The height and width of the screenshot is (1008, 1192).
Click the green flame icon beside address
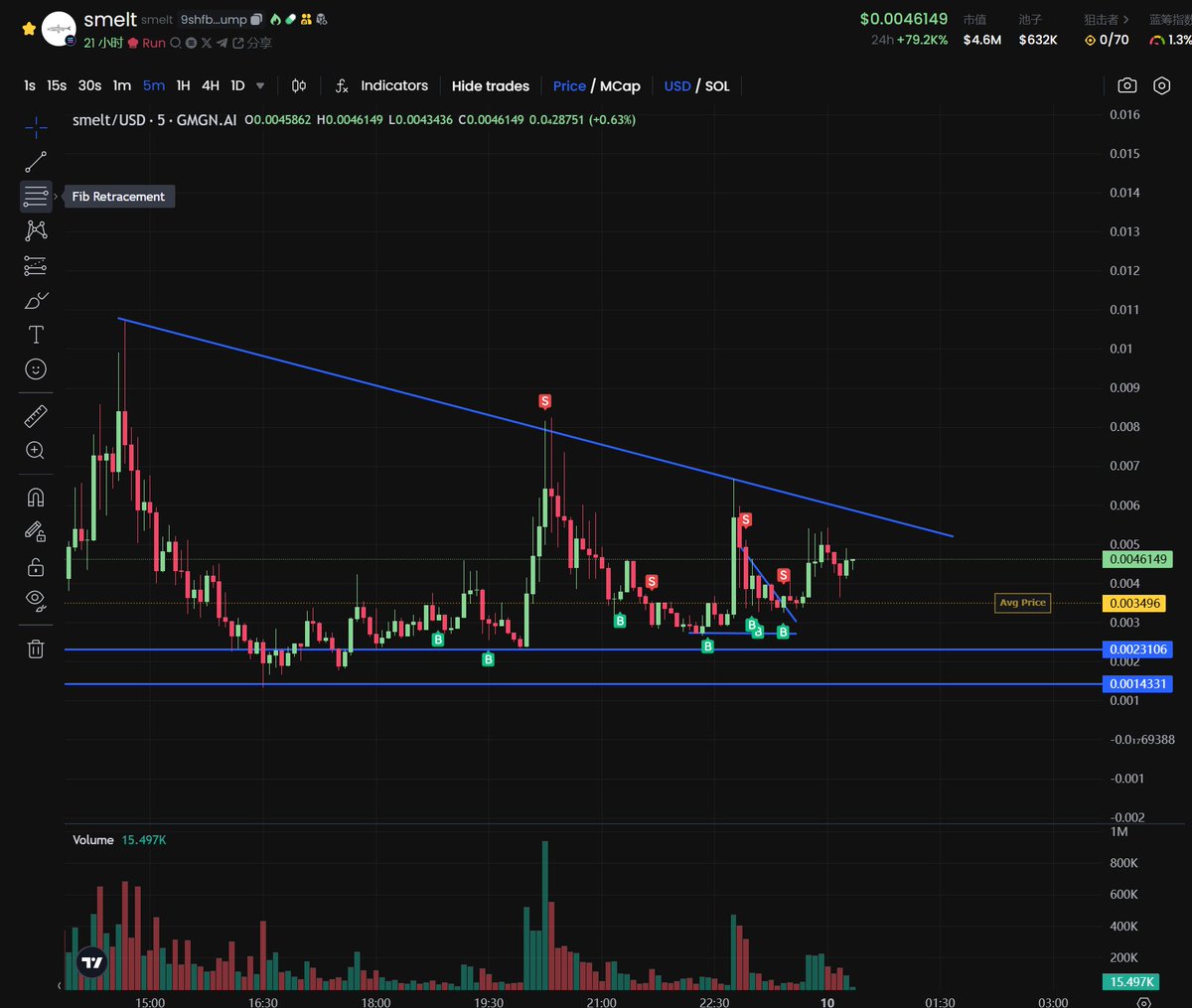[x=275, y=19]
